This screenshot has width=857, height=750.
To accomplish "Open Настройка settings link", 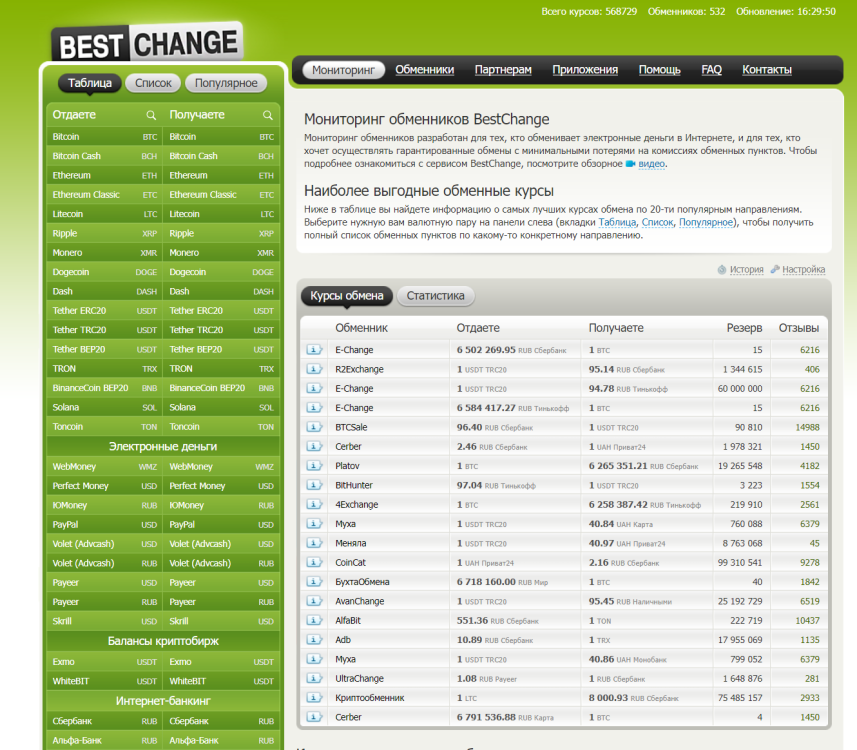I will [803, 270].
